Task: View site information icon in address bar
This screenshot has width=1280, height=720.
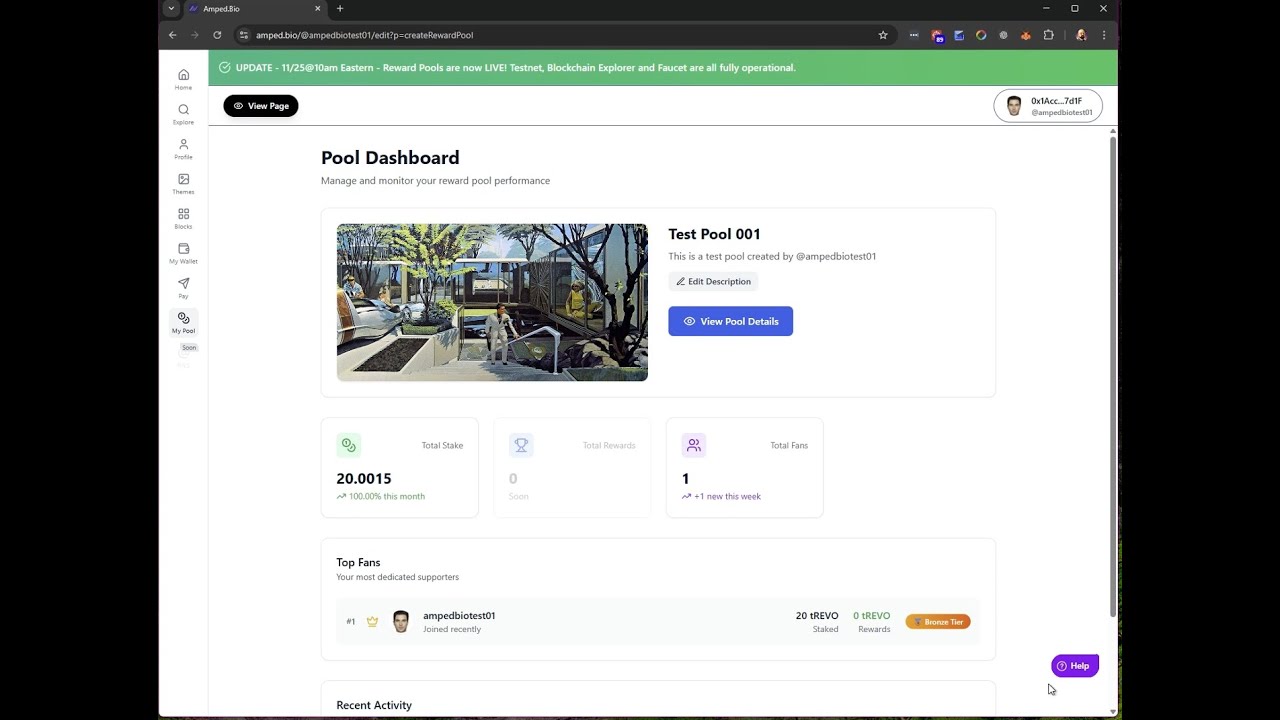Action: 243,35
